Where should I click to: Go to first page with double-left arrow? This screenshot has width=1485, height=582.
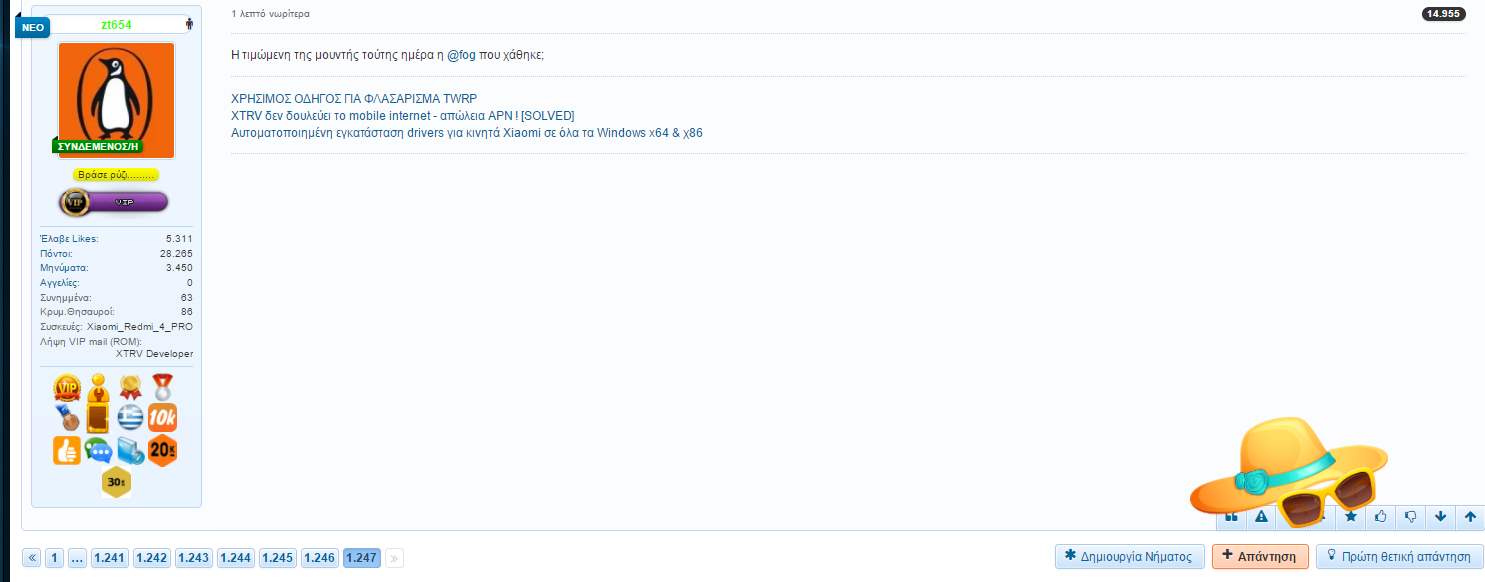31,558
